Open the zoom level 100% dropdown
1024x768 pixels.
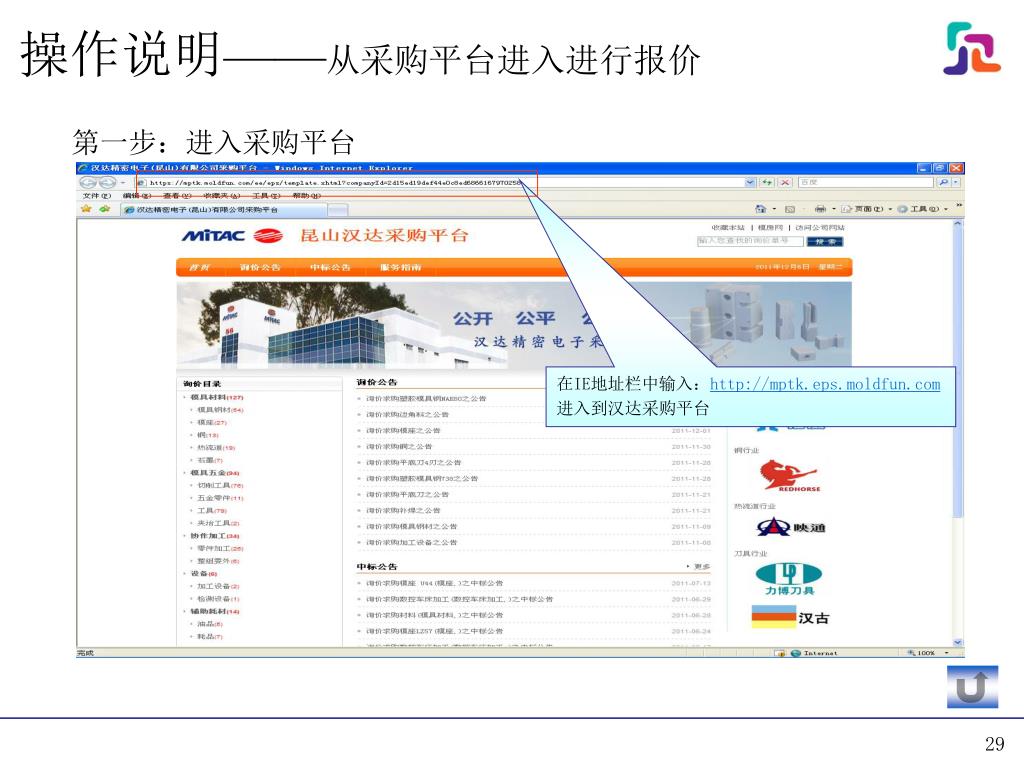(946, 653)
